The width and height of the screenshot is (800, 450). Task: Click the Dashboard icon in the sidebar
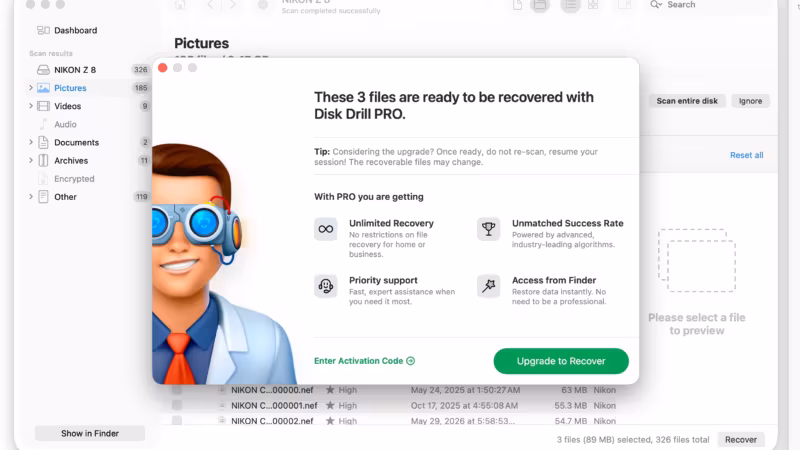pos(43,31)
